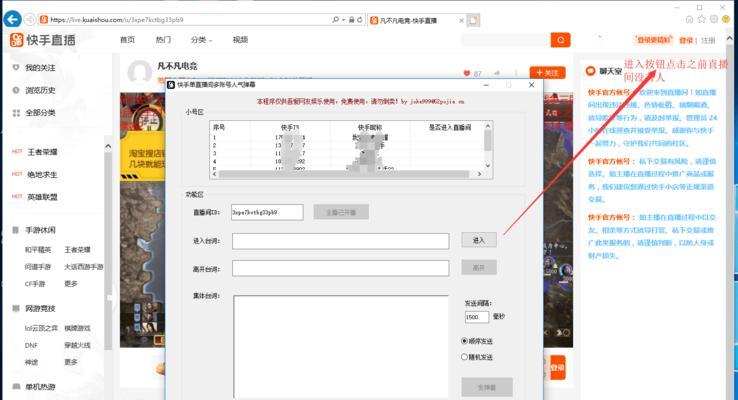738x400 pixels.
Task: Open 绝地求生 in the sidebar
Action: (42, 175)
